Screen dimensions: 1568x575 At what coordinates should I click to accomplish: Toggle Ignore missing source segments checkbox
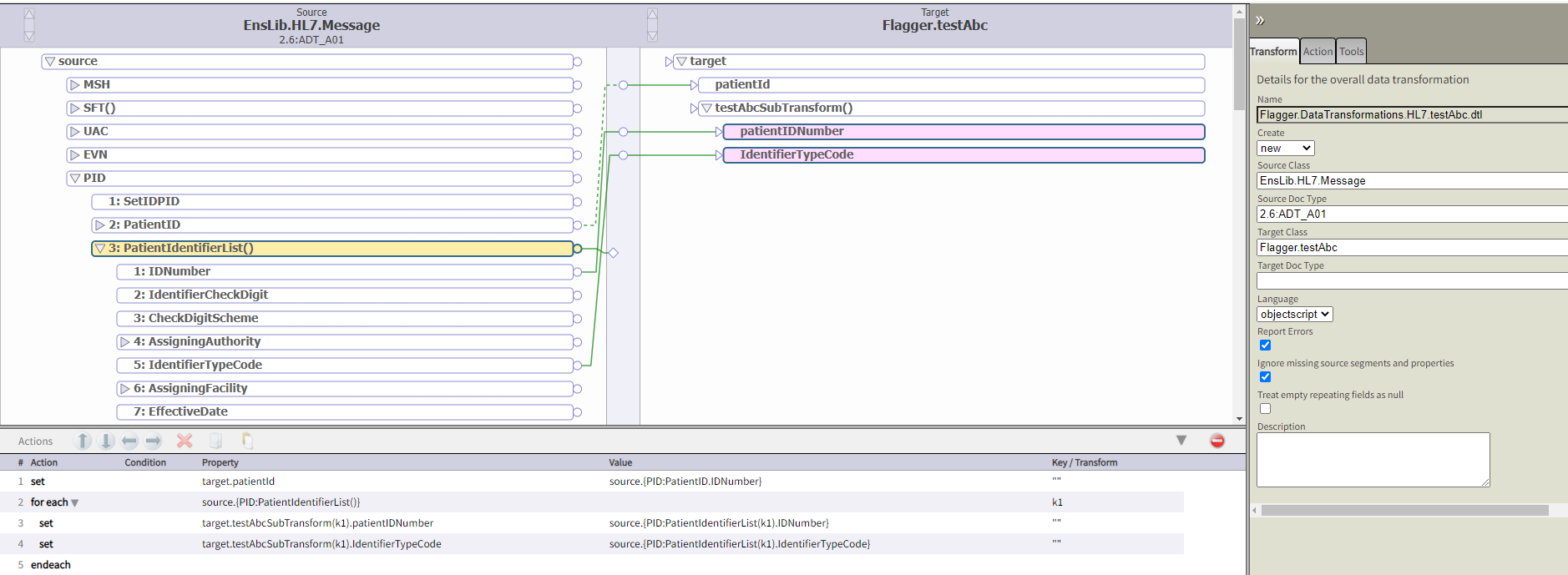coord(1265,377)
